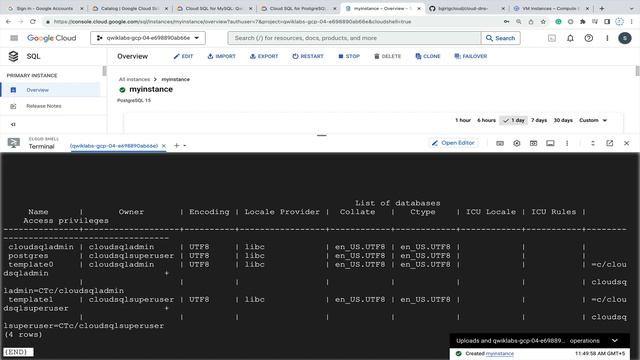Open a new browser tab

(602, 8)
